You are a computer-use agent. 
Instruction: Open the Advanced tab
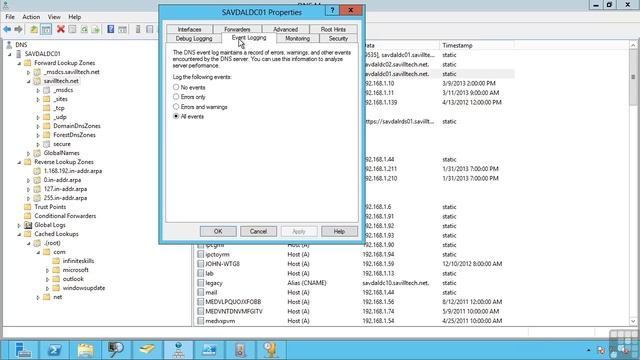(285, 29)
